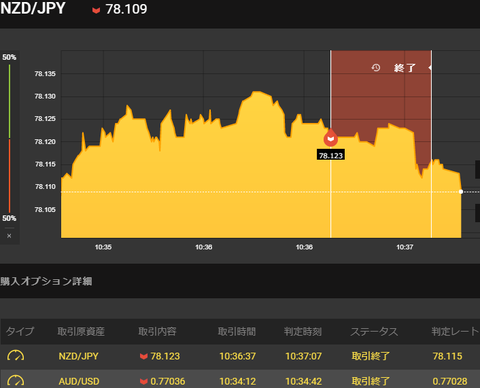Click the 78.135 price axis label
The image size is (480, 388).
pyautogui.click(x=45, y=74)
